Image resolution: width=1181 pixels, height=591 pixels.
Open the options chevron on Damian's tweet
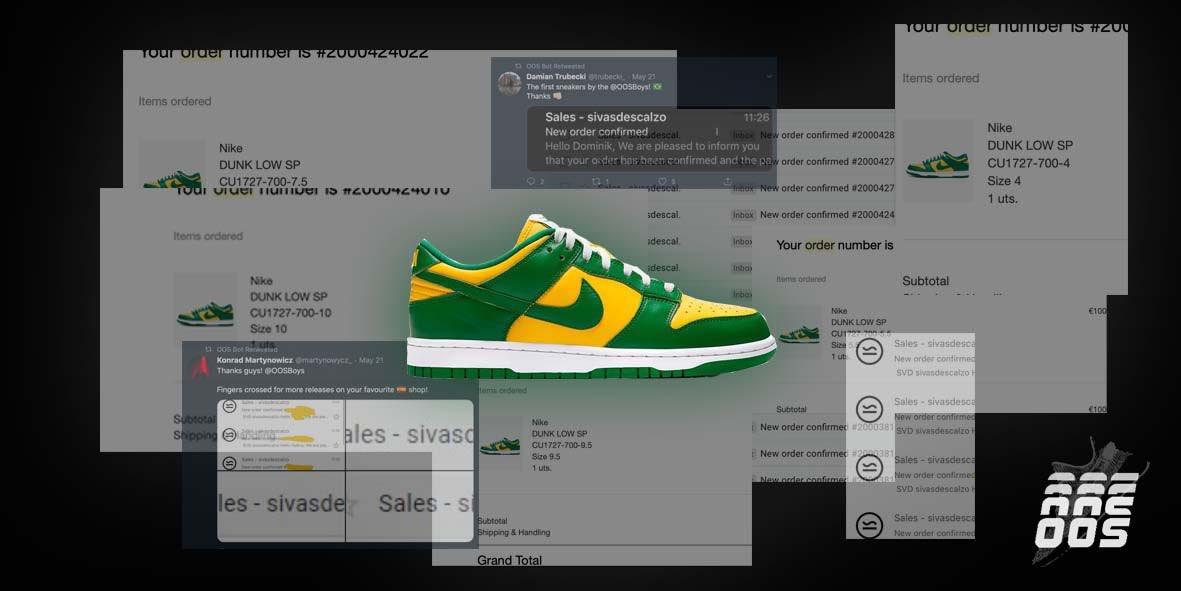[x=769, y=76]
